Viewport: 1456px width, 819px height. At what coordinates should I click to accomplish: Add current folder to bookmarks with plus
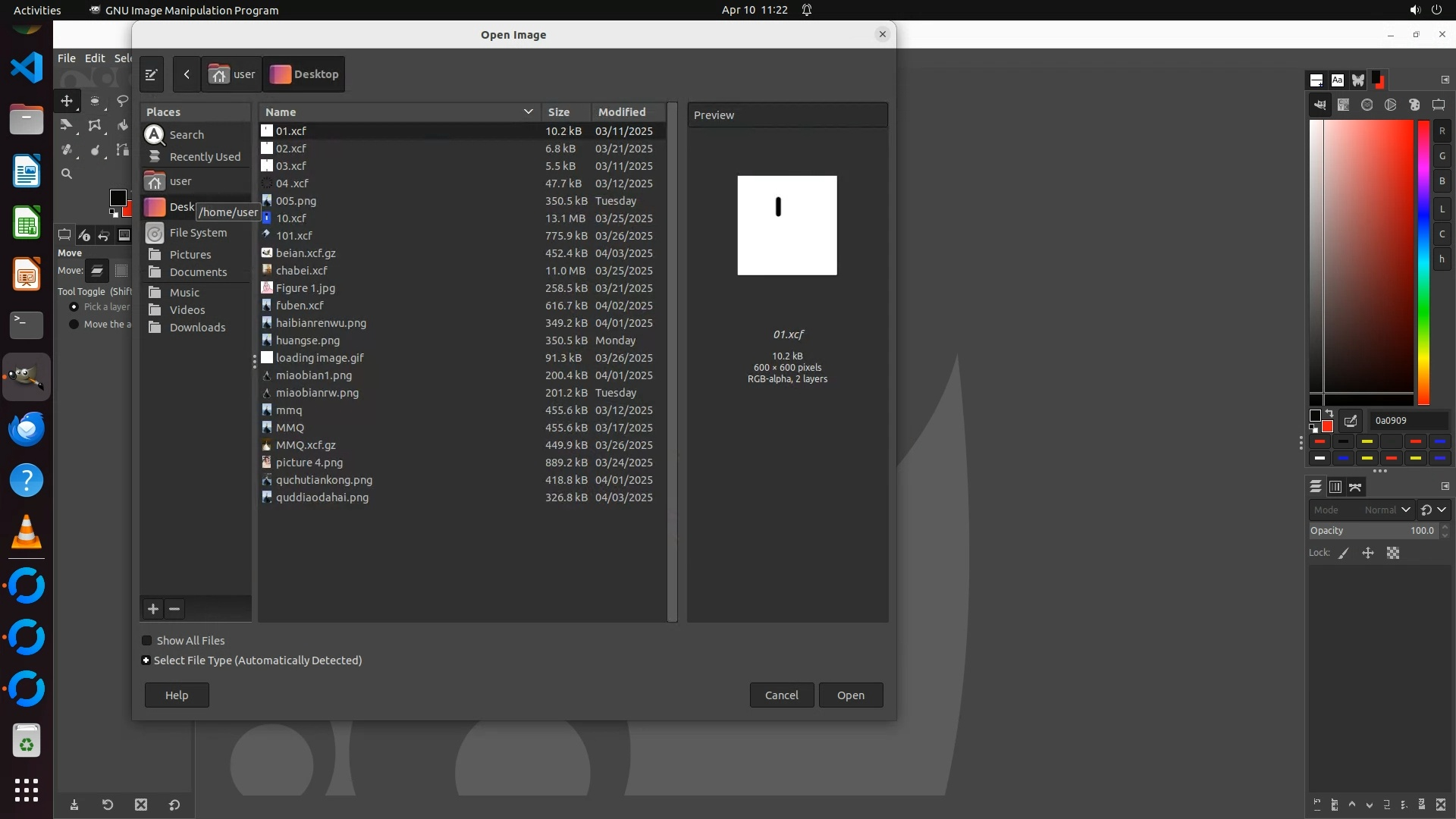click(x=153, y=609)
